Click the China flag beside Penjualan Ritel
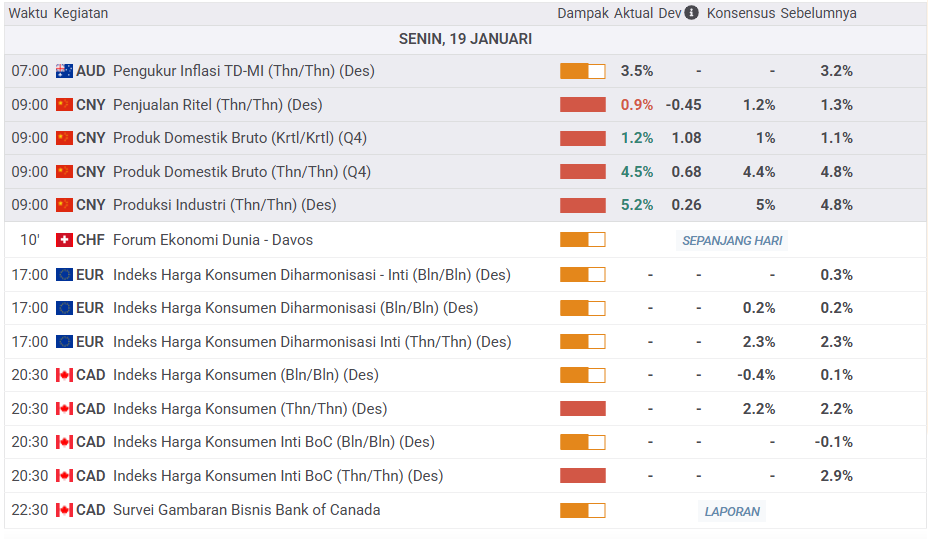The image size is (928, 539). click(x=65, y=105)
